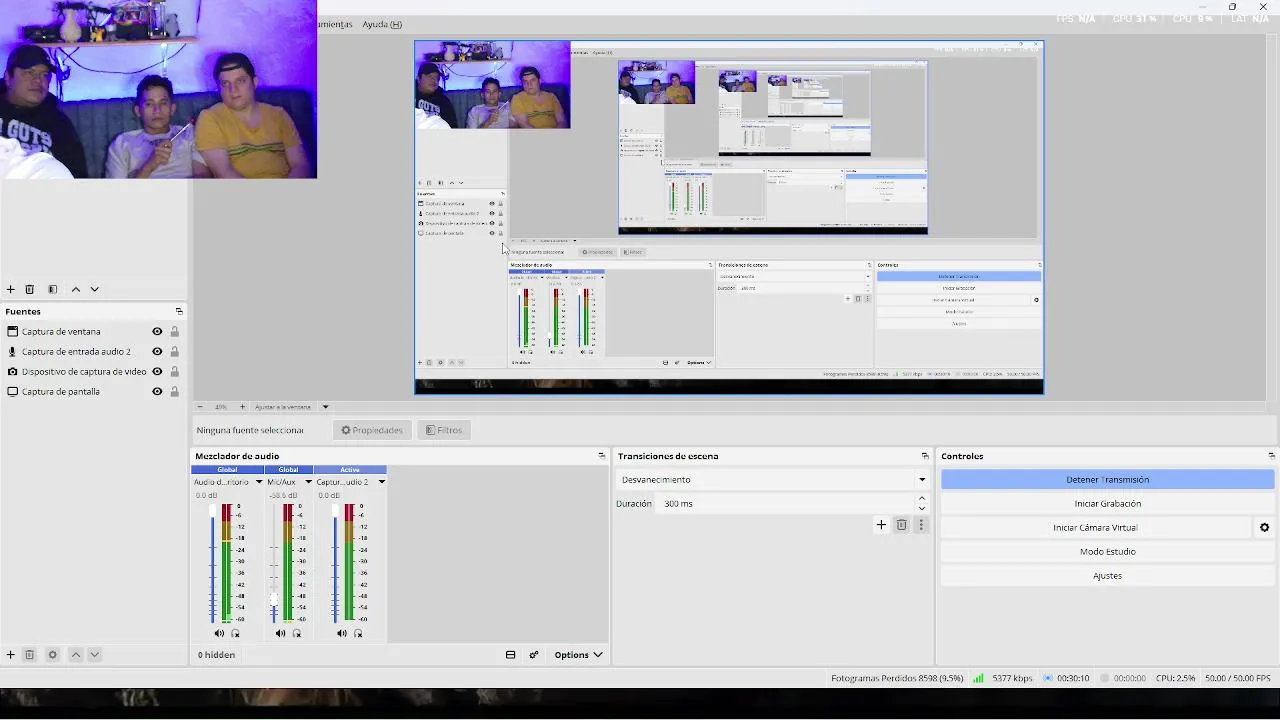Hide the Captura de pantalla source
The height and width of the screenshot is (720, 1280).
click(x=157, y=391)
